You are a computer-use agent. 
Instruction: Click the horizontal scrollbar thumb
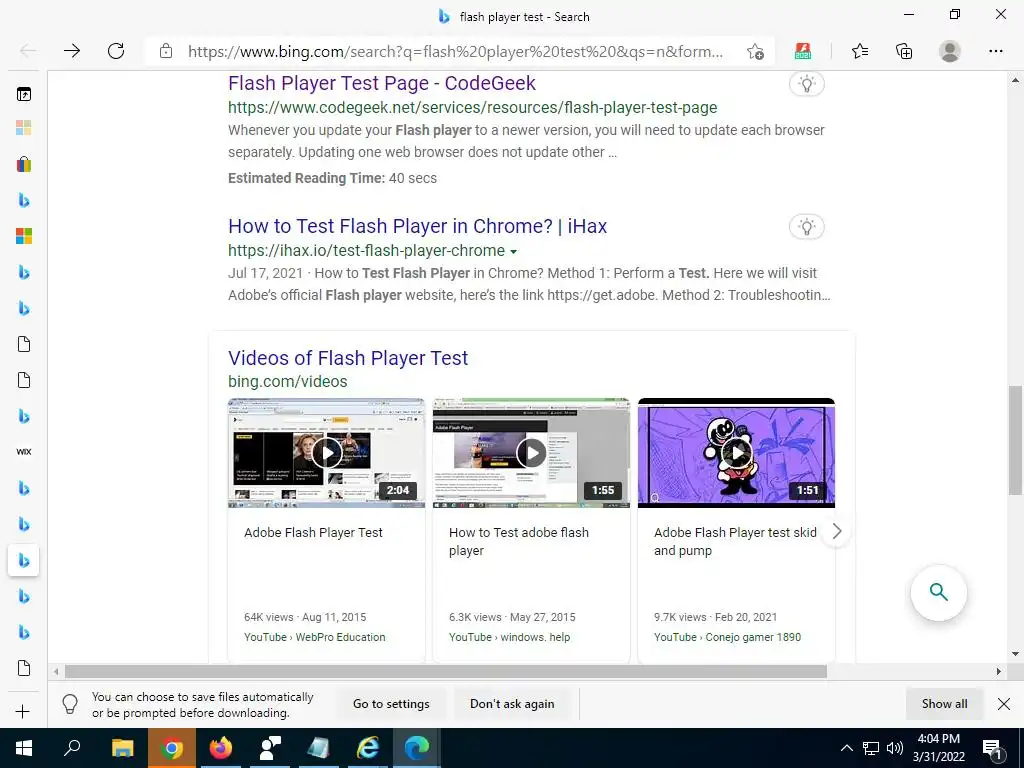[446, 671]
